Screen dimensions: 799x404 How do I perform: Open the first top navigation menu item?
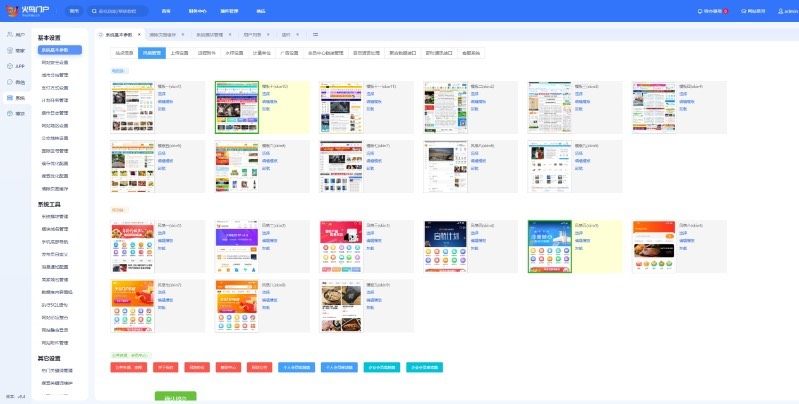[166, 11]
